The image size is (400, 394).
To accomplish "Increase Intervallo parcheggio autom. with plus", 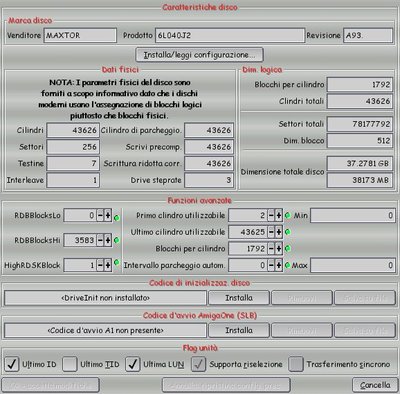I will pos(279,265).
